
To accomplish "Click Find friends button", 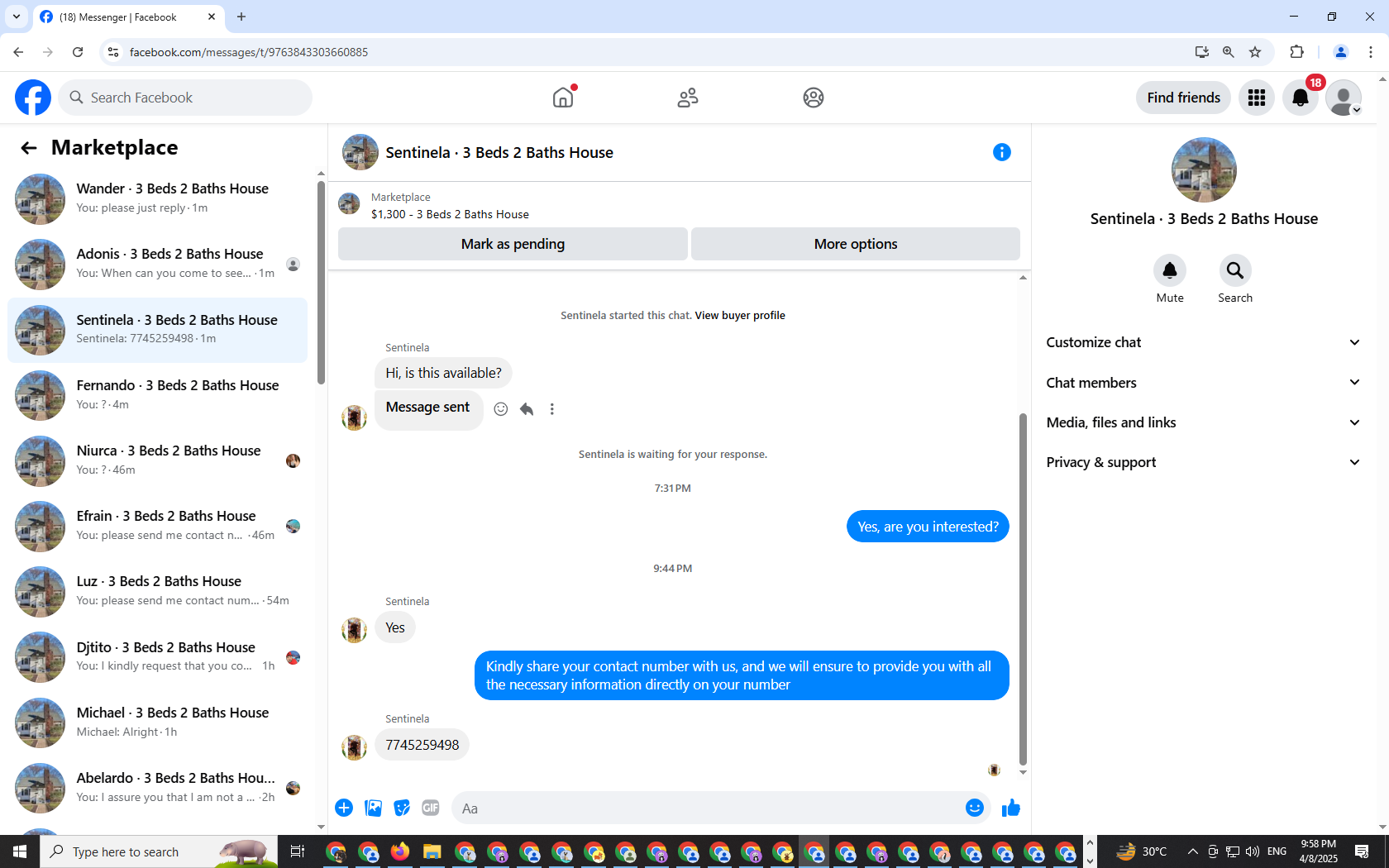I will click(x=1183, y=98).
